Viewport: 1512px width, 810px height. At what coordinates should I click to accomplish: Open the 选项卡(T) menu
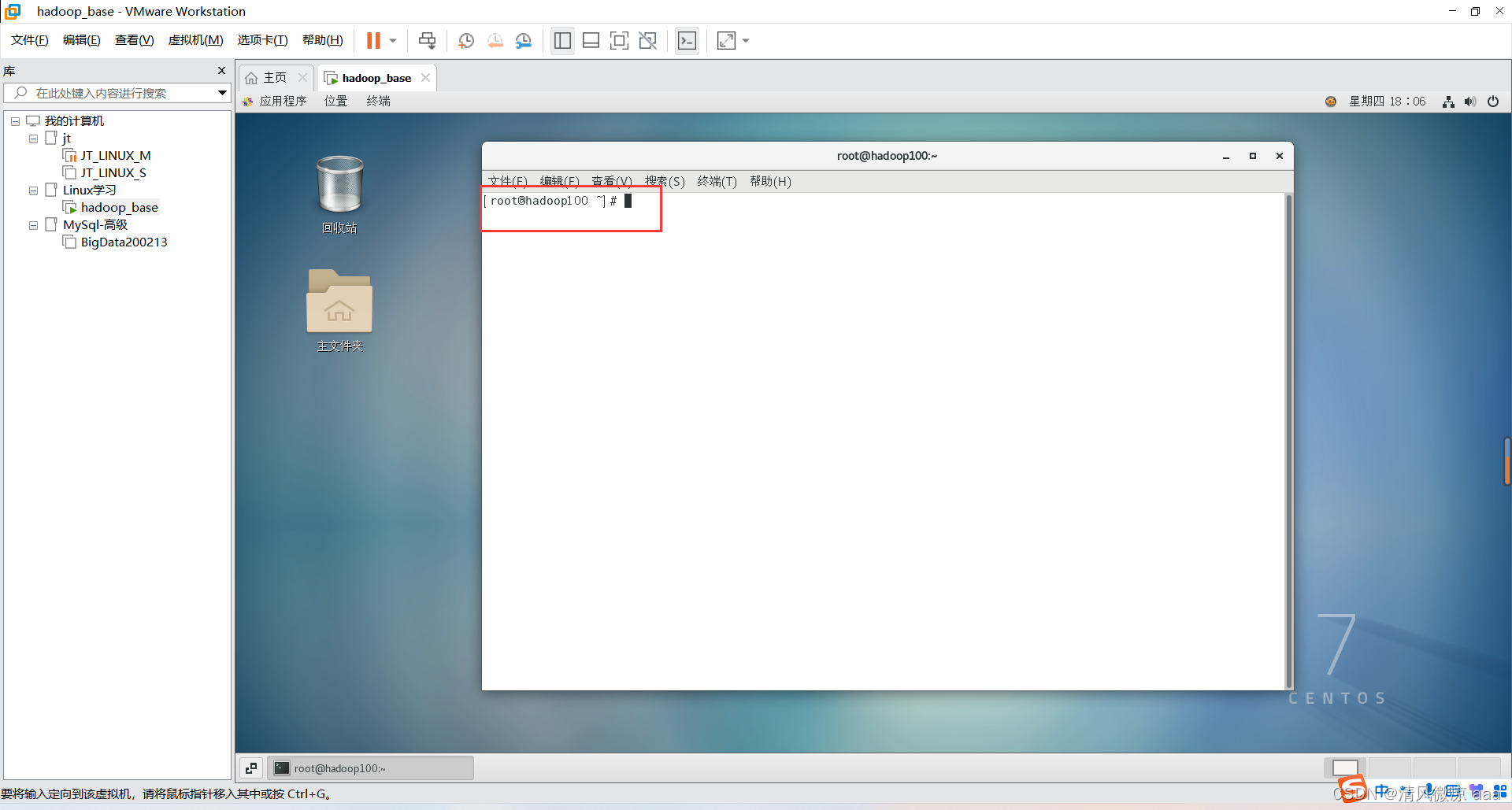[262, 40]
